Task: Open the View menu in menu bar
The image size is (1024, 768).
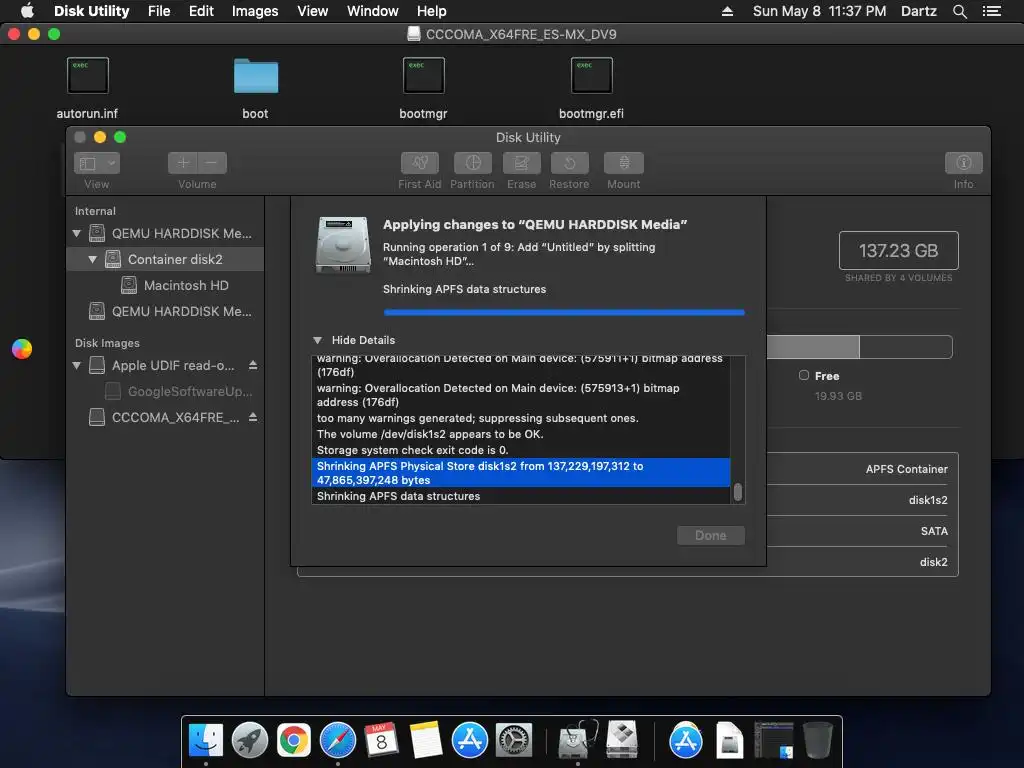Action: [x=312, y=11]
